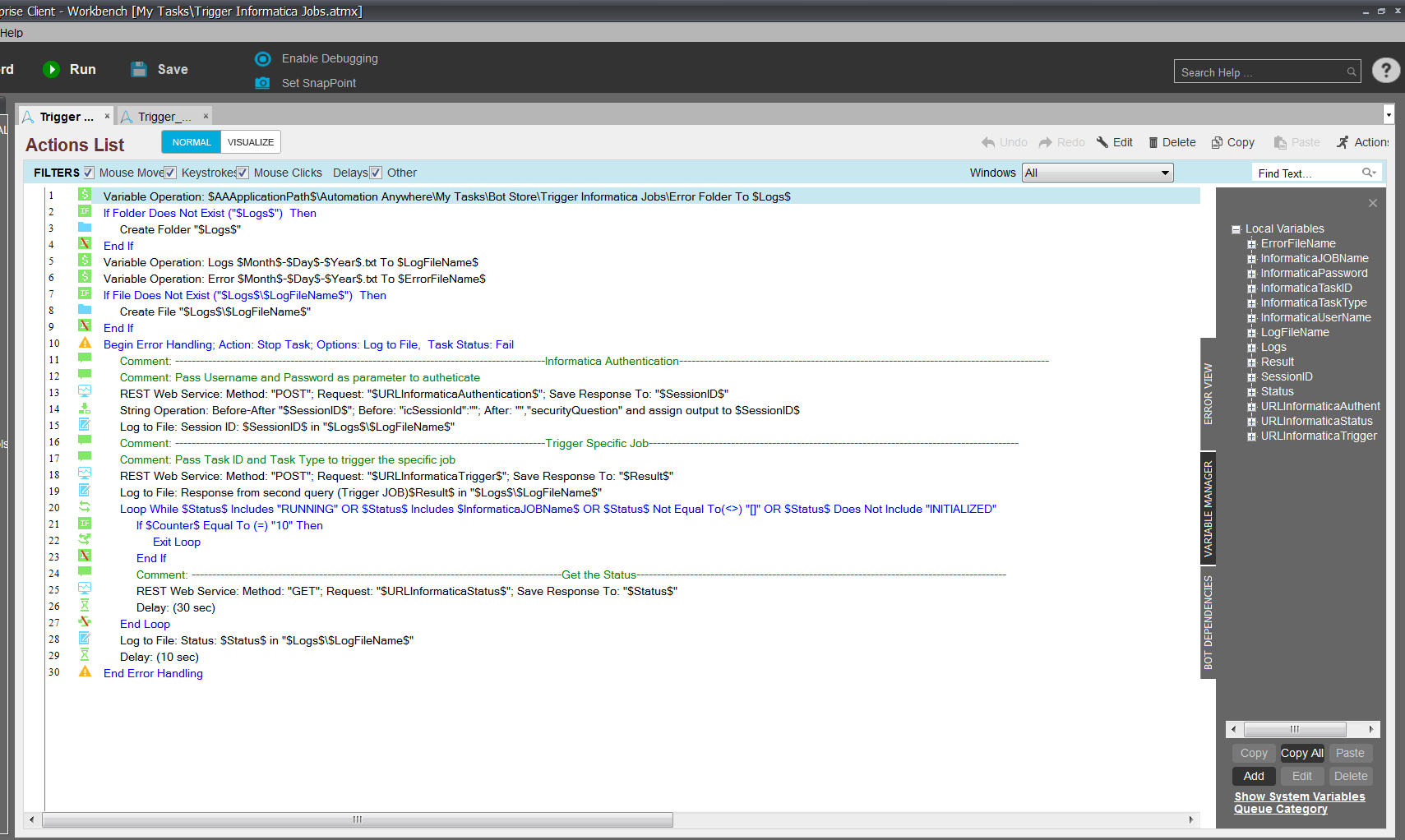Click the help question mark icon
The image size is (1405, 840).
click(x=1385, y=71)
